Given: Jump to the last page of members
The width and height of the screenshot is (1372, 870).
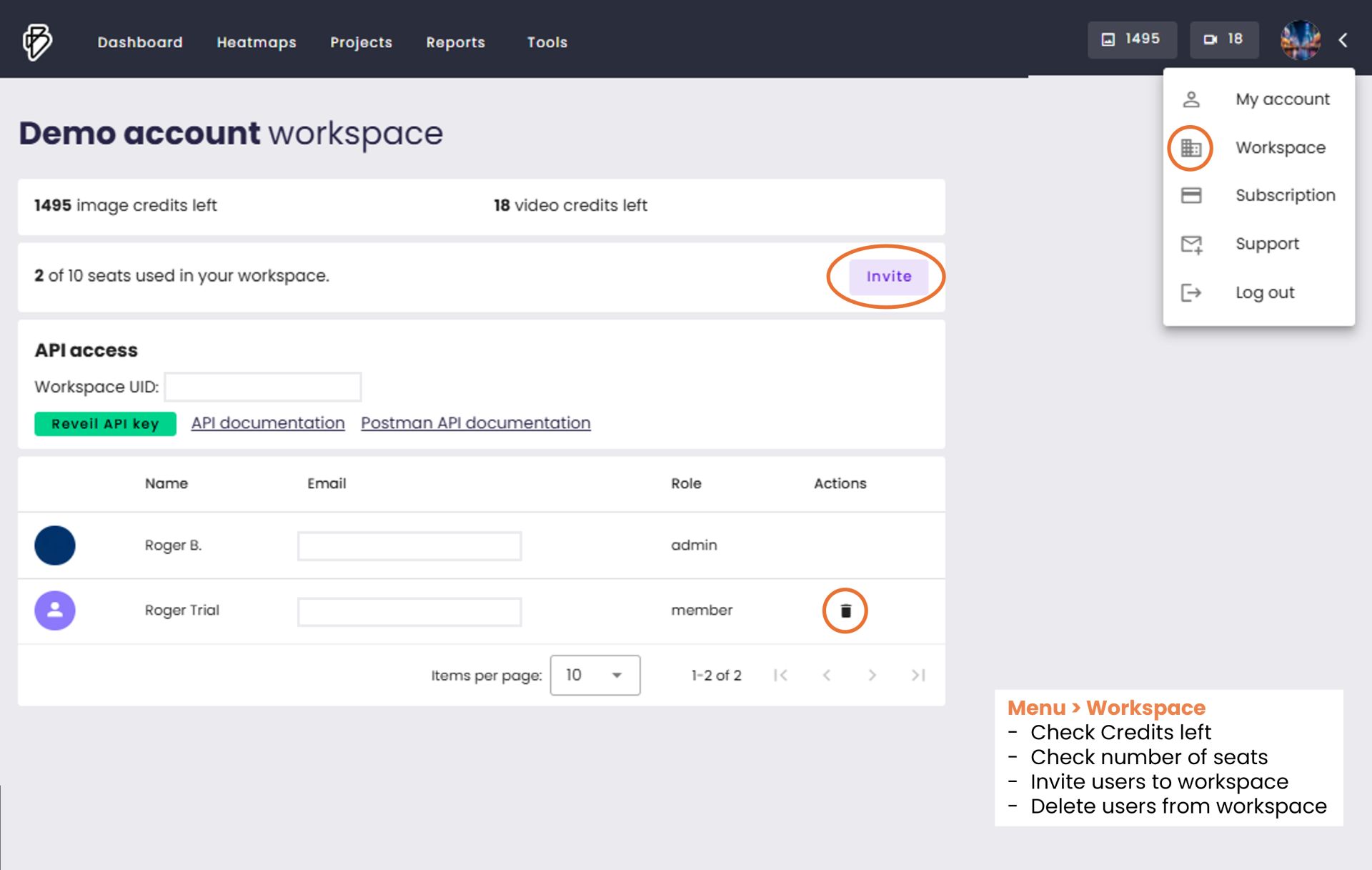Looking at the screenshot, I should [x=918, y=675].
